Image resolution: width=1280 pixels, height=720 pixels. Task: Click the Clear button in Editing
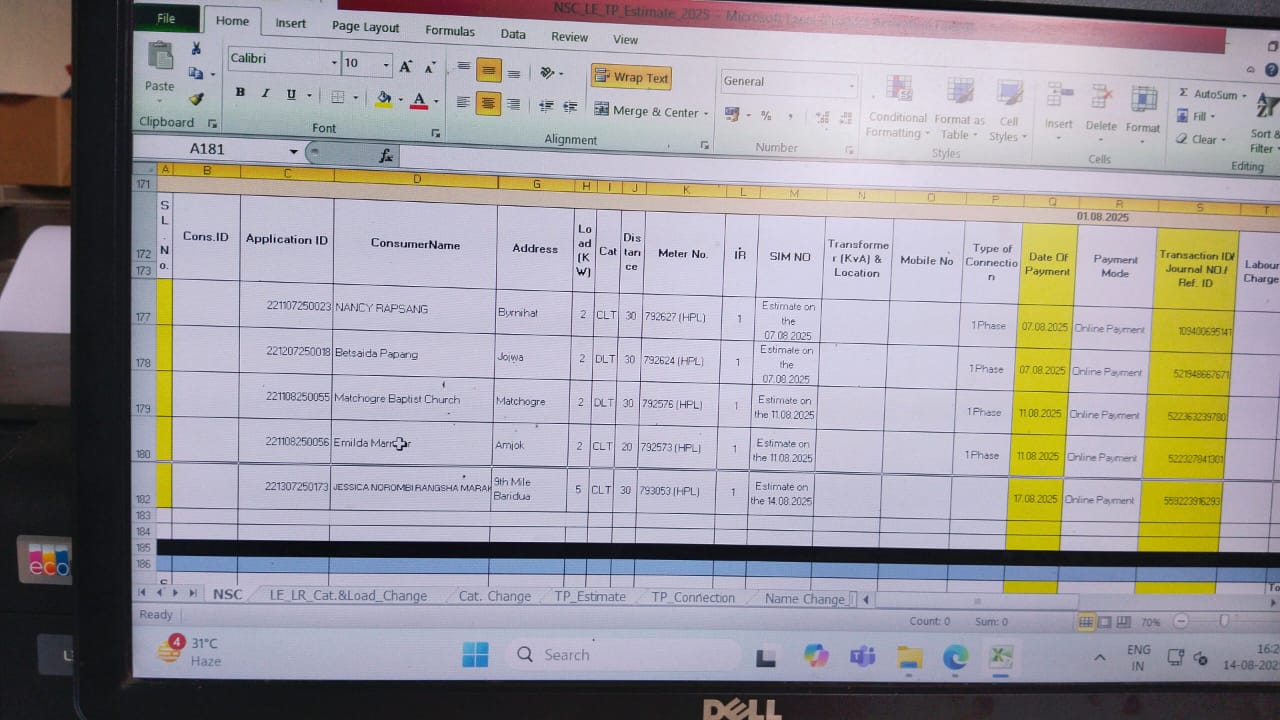(1200, 139)
